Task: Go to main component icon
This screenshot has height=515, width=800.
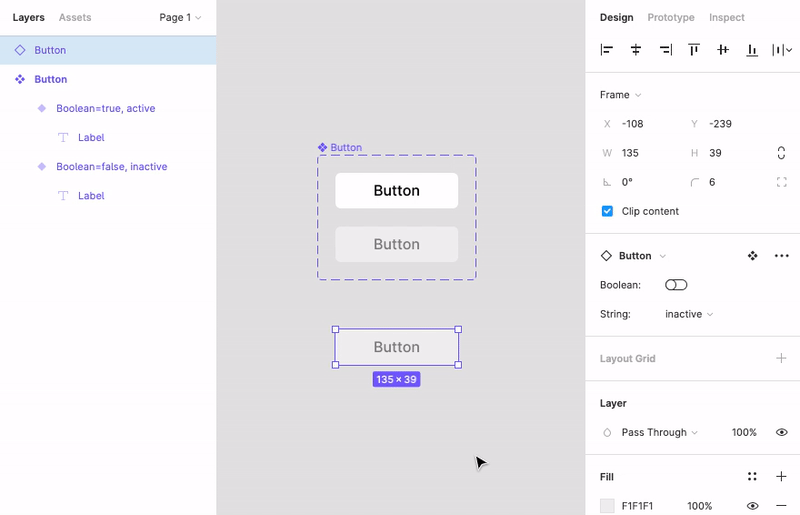Action: (752, 256)
